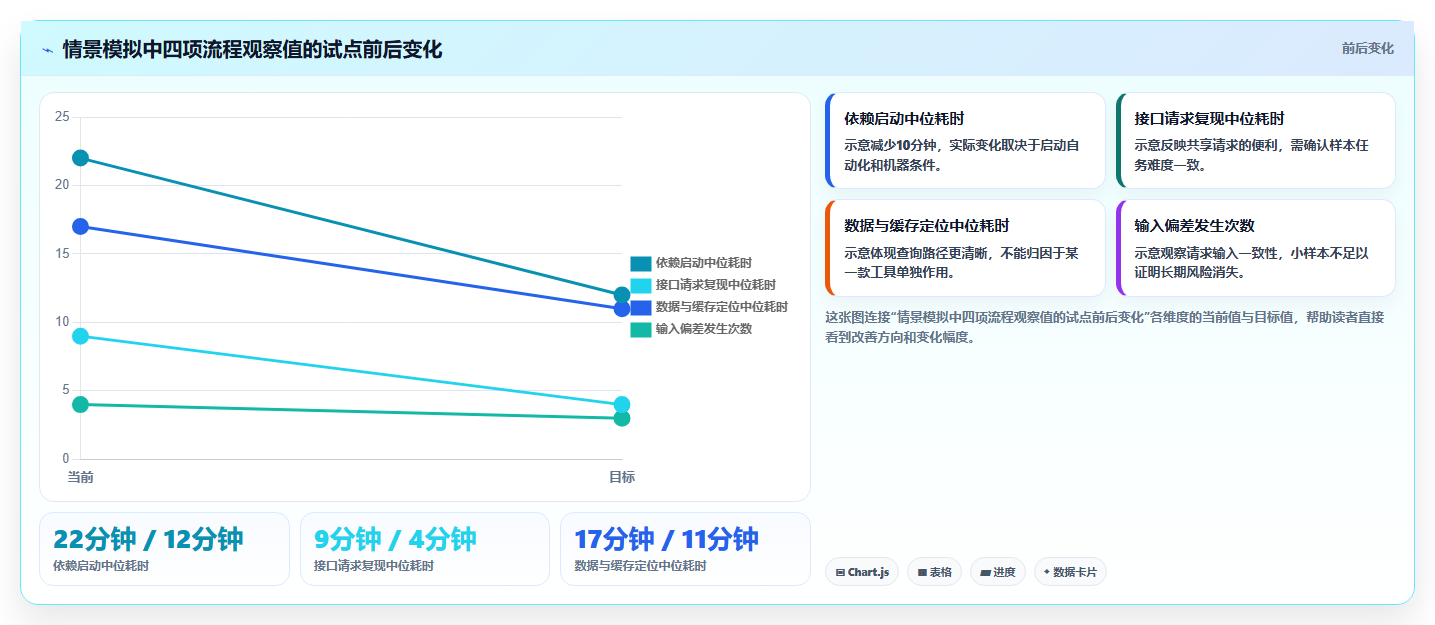The width and height of the screenshot is (1435, 625).
Task: Select the 17 data point at 当前
Action: [80, 226]
